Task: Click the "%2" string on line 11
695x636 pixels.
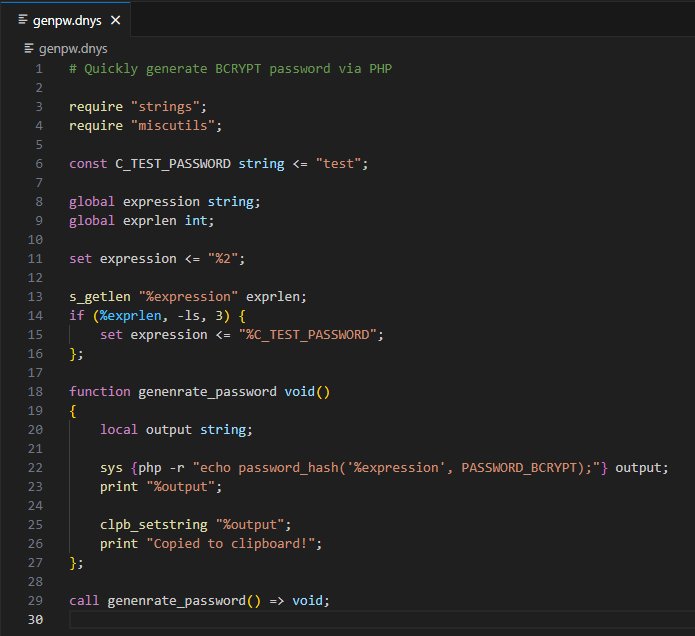Action: (x=223, y=259)
